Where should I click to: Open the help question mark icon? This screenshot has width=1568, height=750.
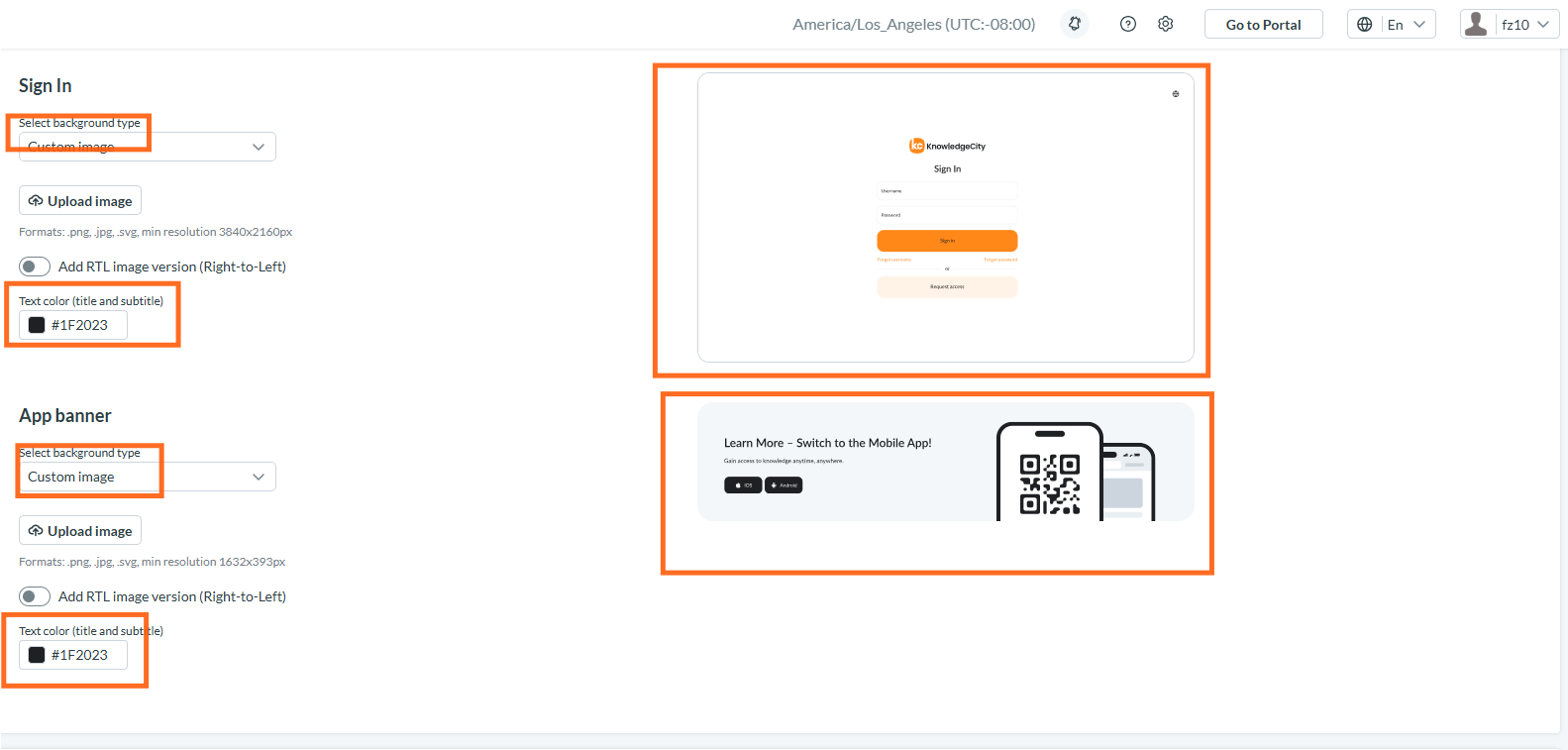click(x=1128, y=24)
